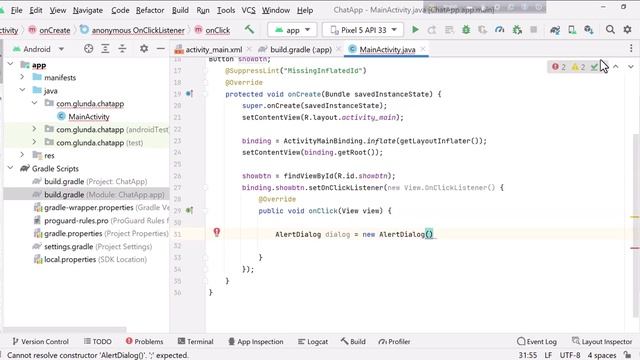Open the File menu
Viewport: 640px width, 360px height.
click(x=16, y=10)
